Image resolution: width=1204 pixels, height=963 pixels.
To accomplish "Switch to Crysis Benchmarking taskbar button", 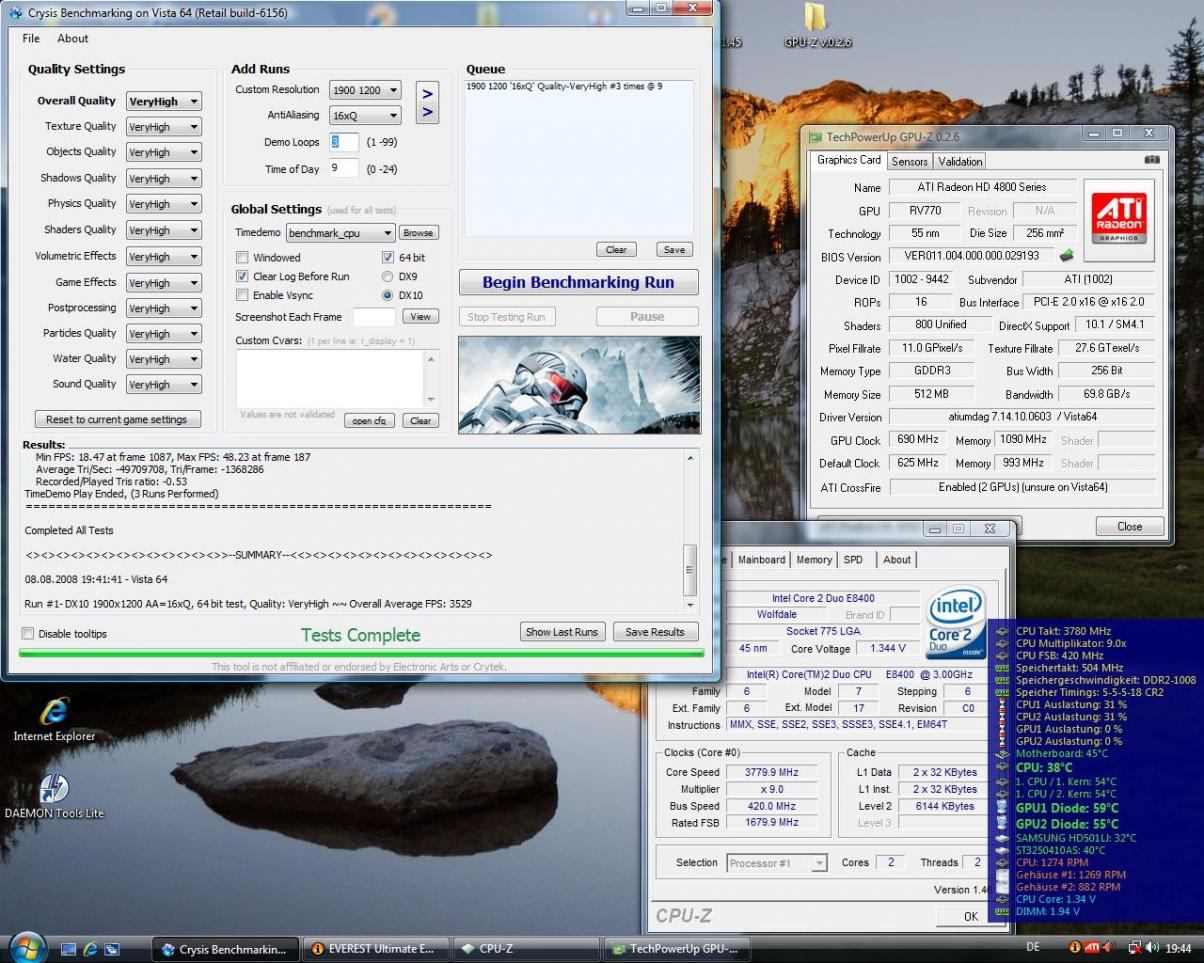I will [x=225, y=949].
